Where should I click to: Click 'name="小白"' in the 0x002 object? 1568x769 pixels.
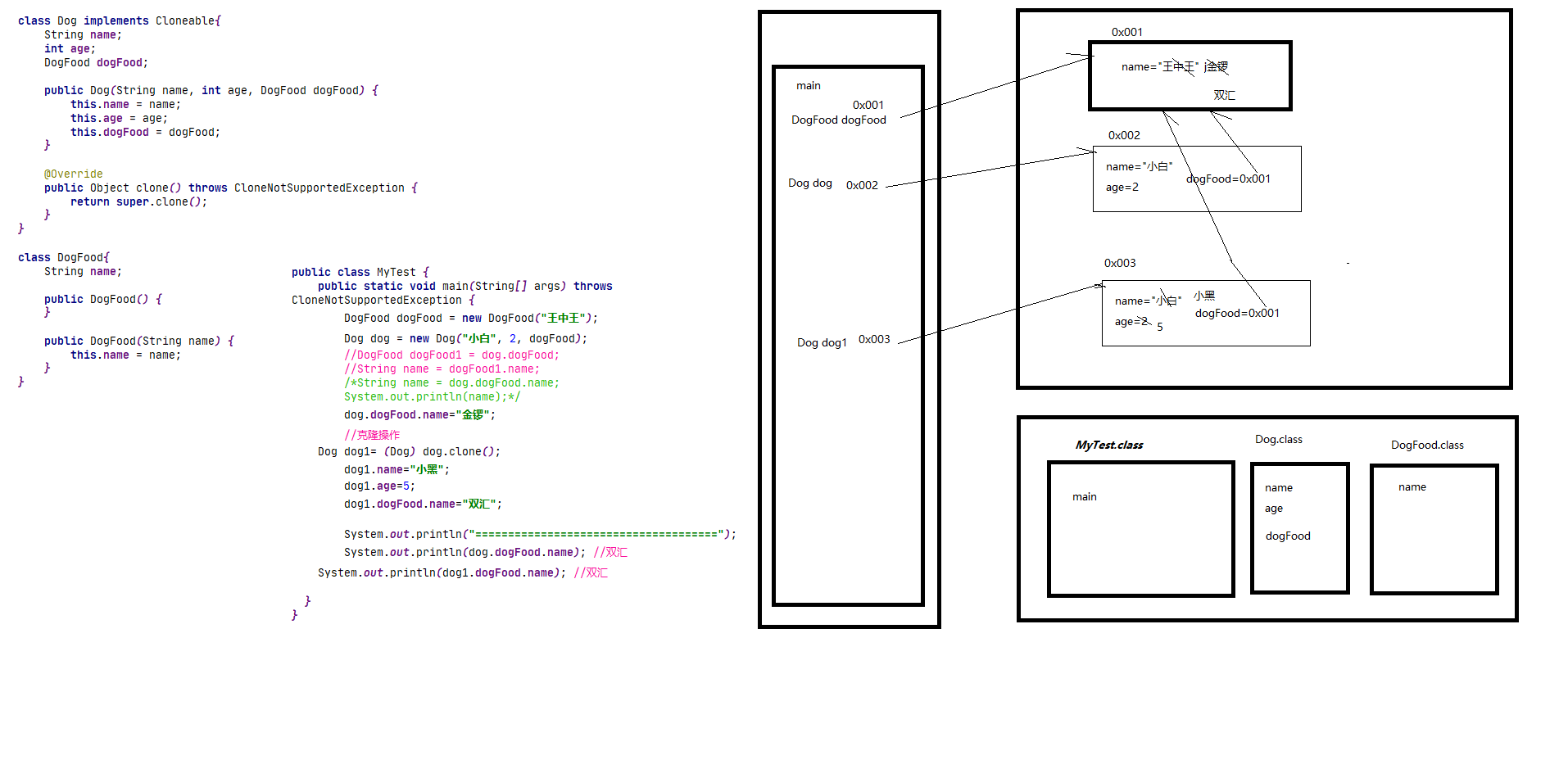tap(1139, 166)
